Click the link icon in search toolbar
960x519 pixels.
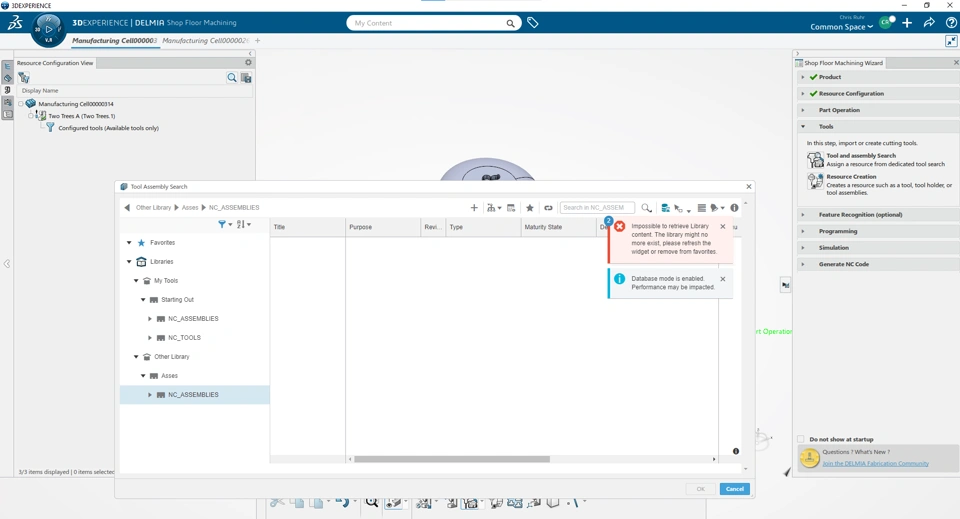point(548,207)
